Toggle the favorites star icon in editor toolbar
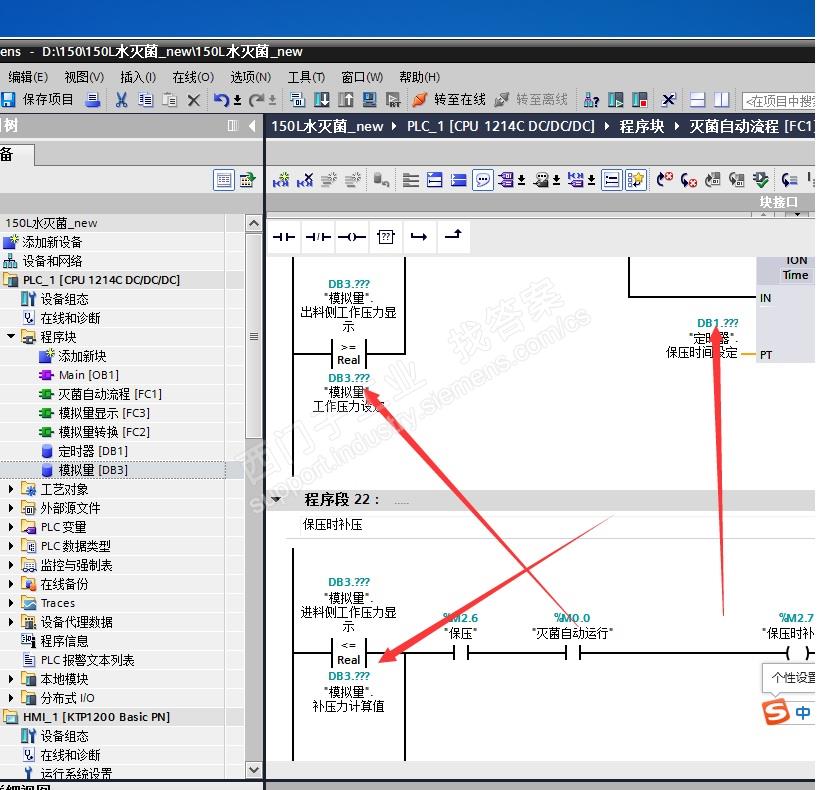 point(636,180)
